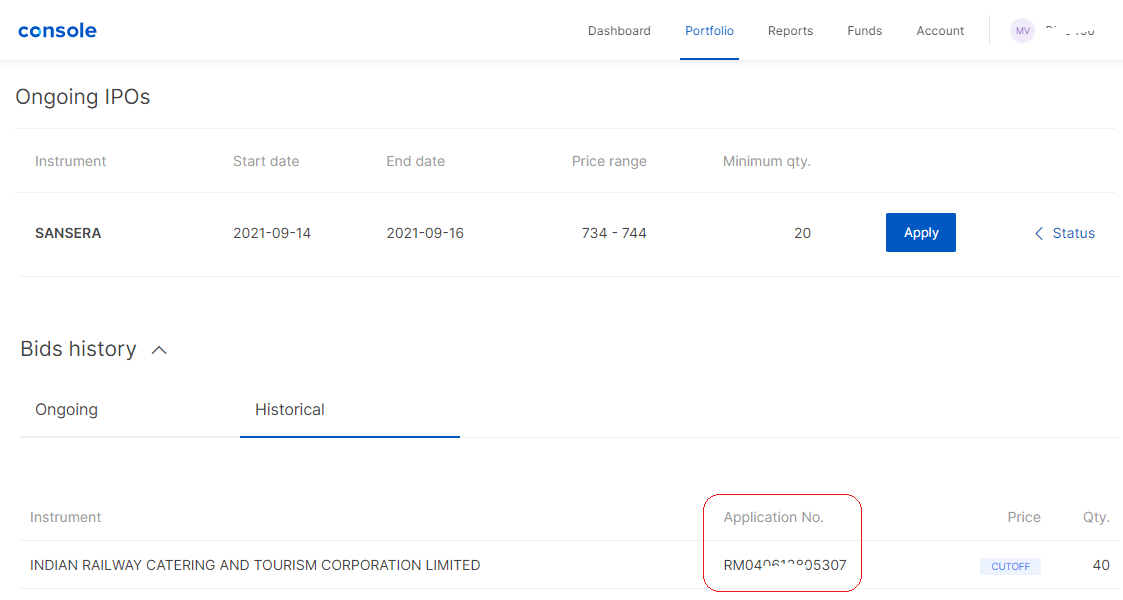Click the CUTOFF price badge
This screenshot has height=600, width=1123.
point(1010,566)
